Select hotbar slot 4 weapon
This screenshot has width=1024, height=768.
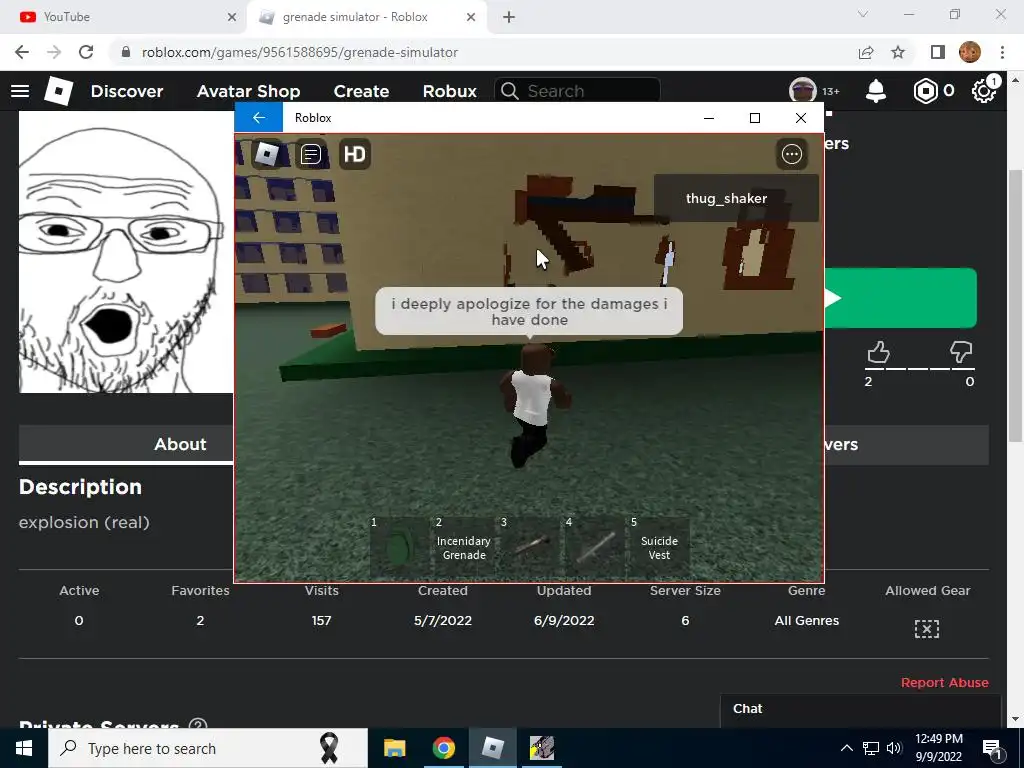click(594, 547)
